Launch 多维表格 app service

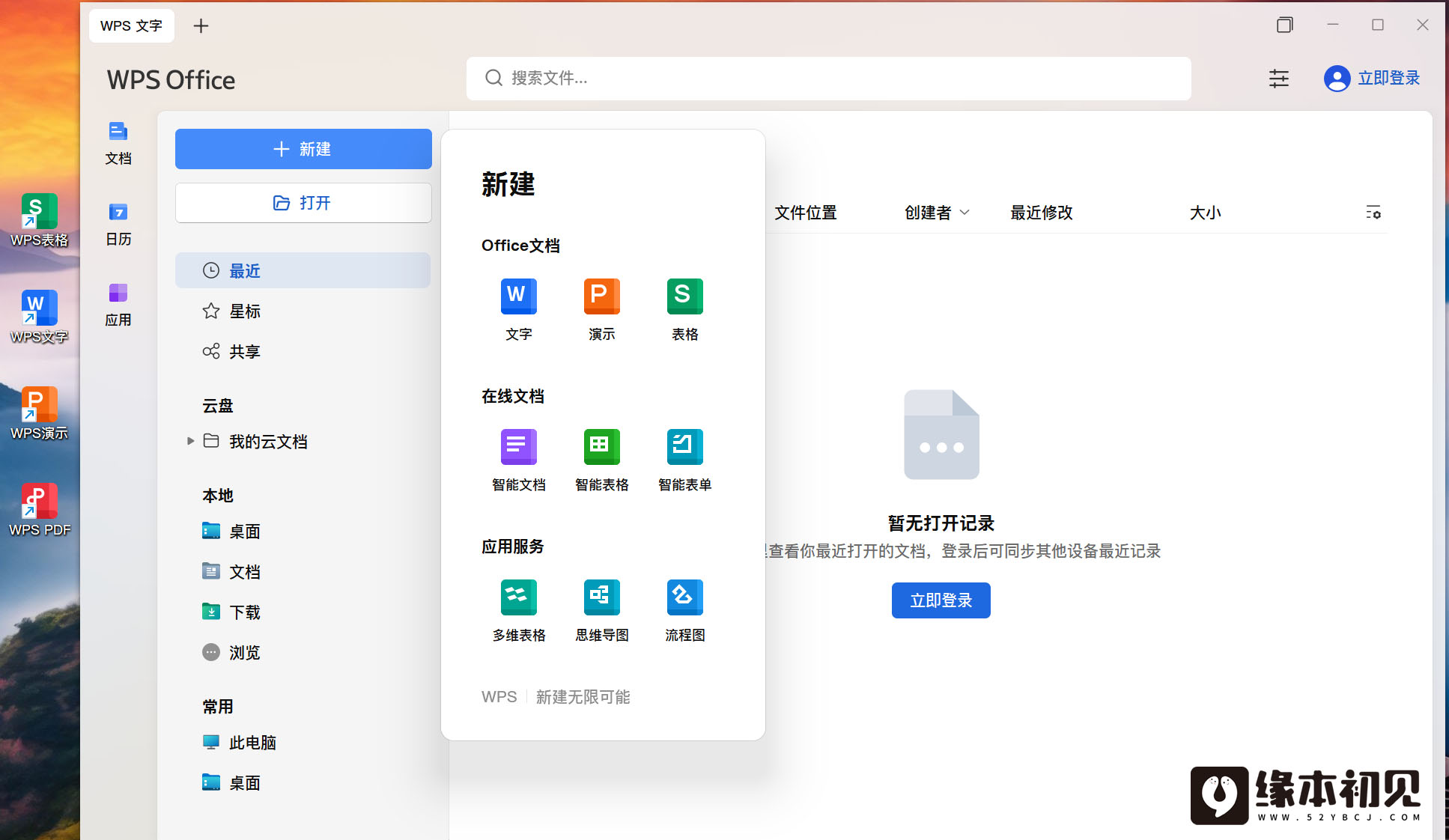[x=518, y=598]
